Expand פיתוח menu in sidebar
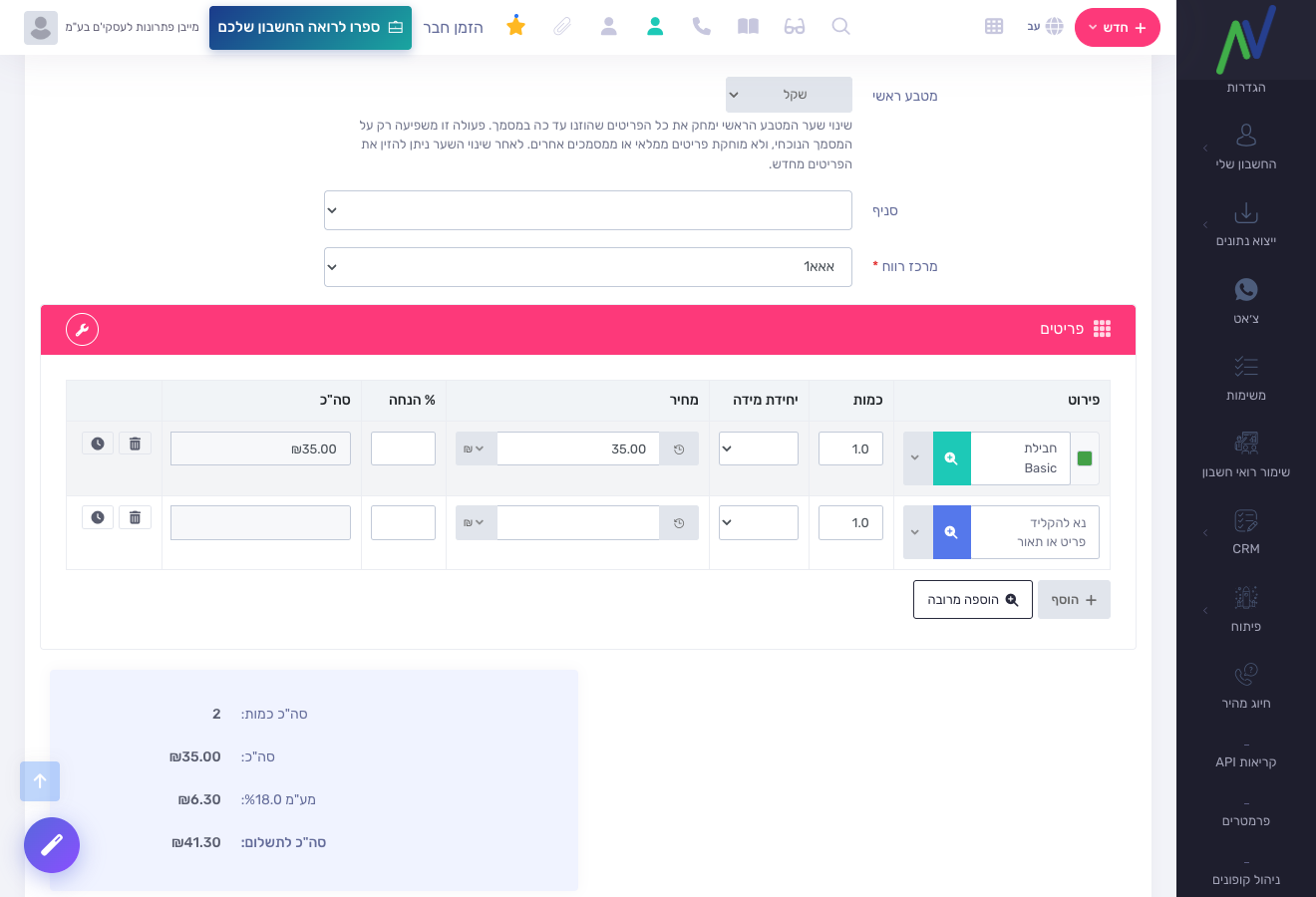Screen dimensions: 1316x897 (x=1246, y=610)
